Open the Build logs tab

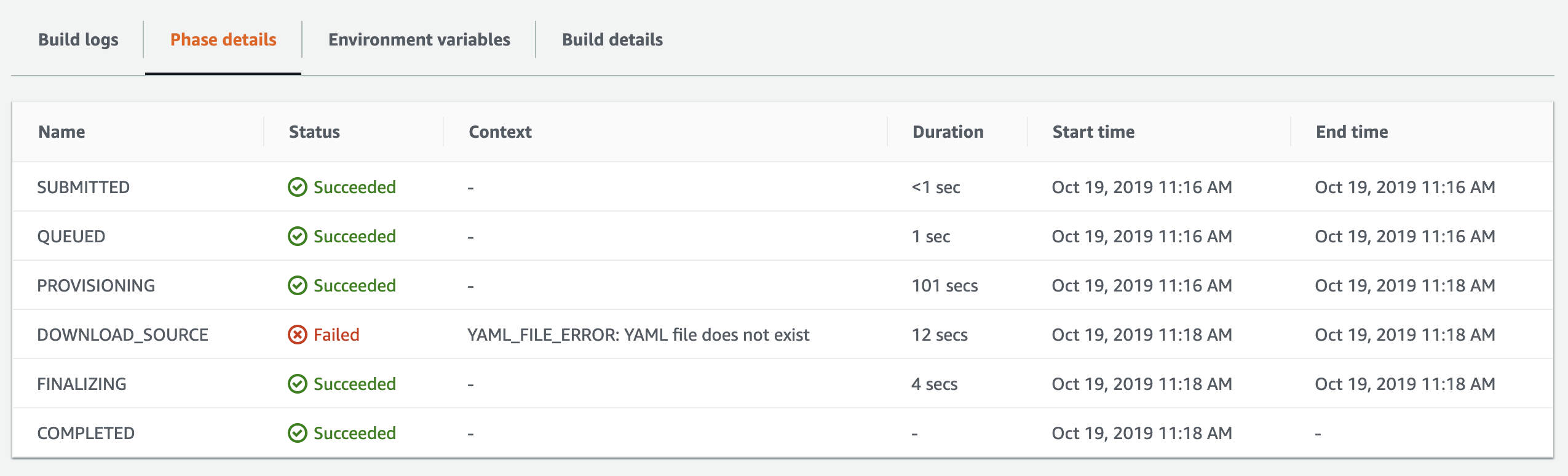[x=78, y=39]
